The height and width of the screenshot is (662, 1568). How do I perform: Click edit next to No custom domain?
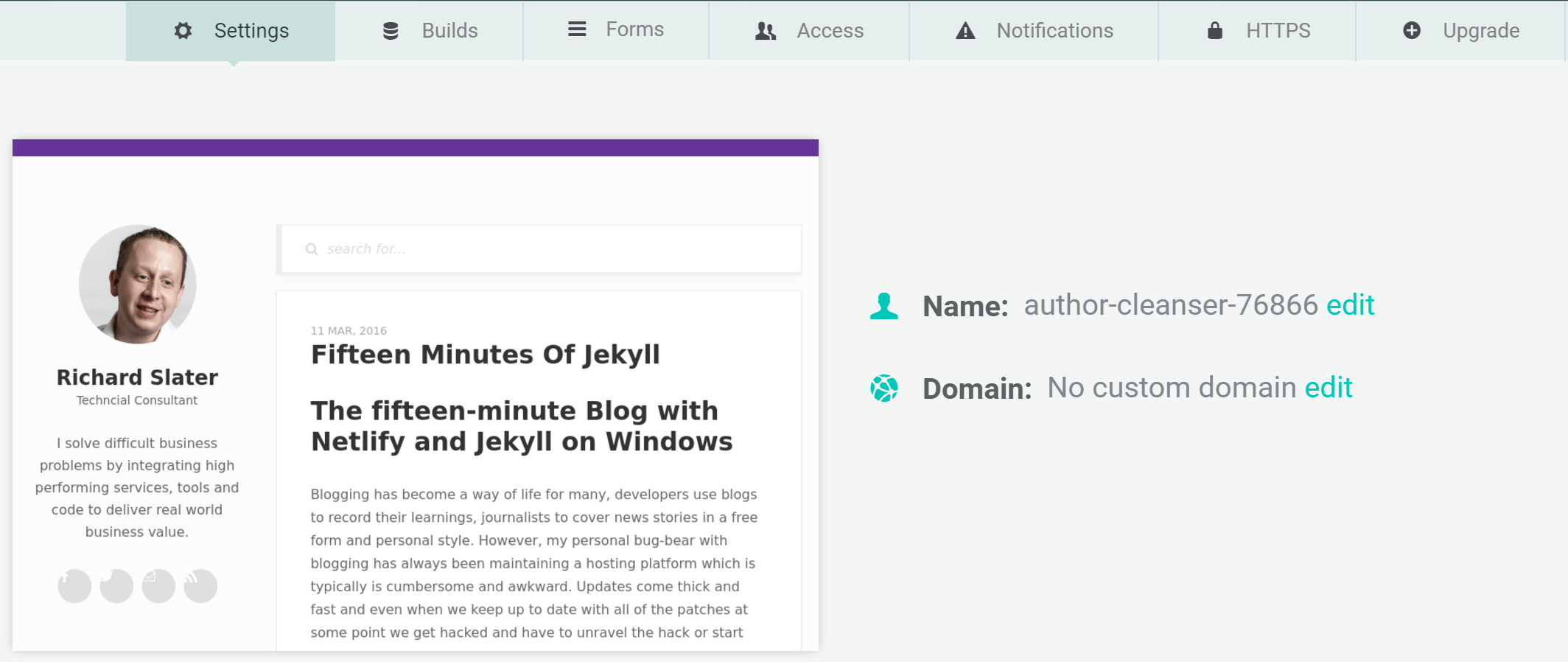coord(1328,388)
